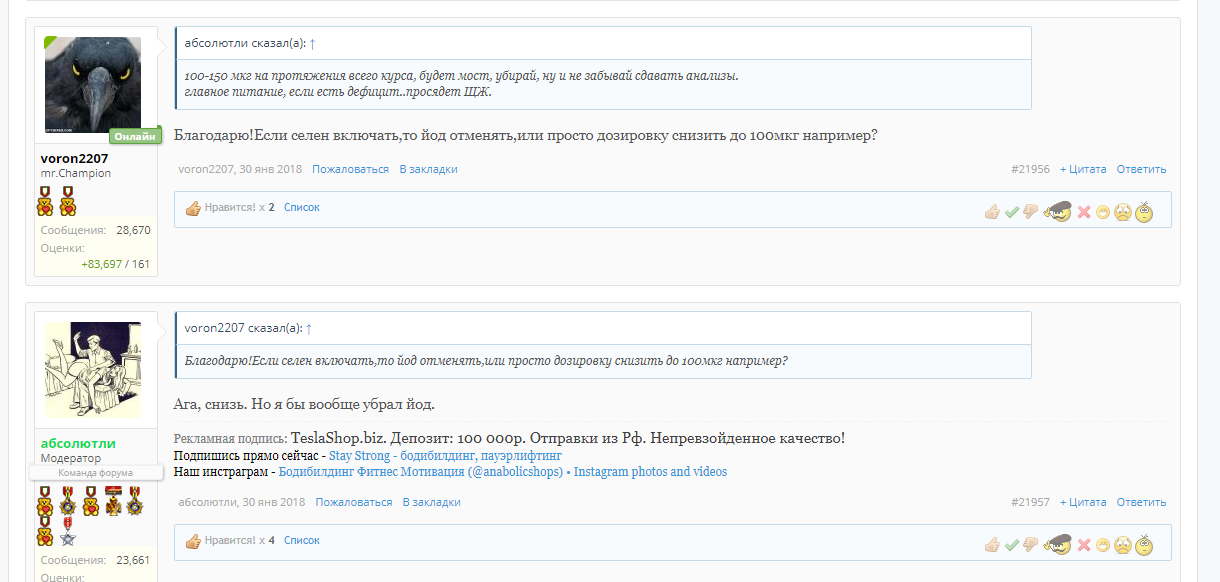Rate voron2207's post with thumbs up icon

(x=992, y=212)
